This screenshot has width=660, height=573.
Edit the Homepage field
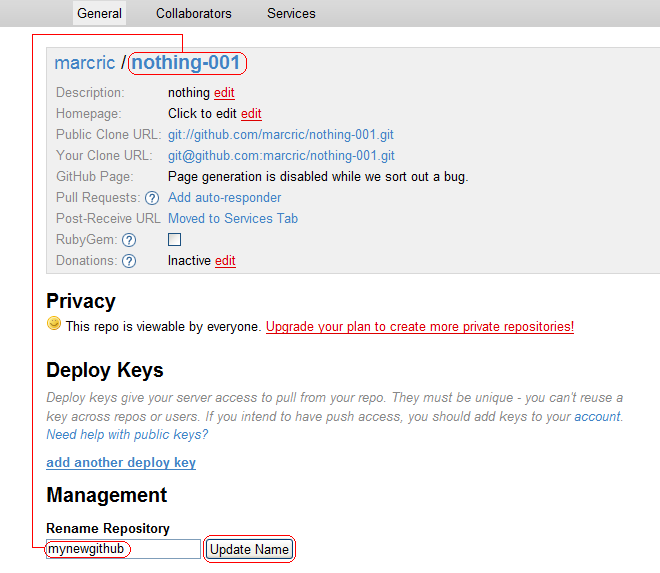251,114
